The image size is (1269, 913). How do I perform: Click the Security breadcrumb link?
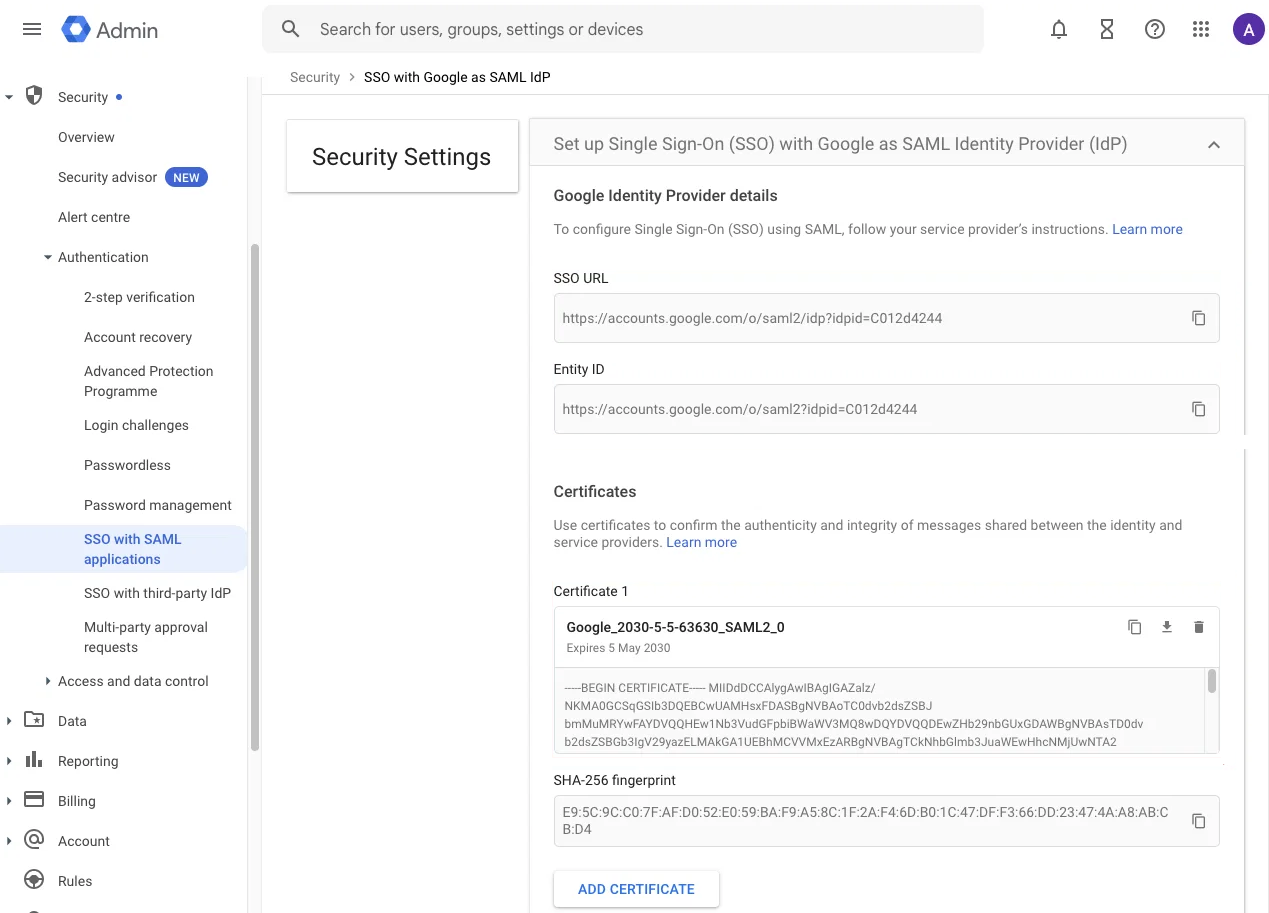[x=315, y=77]
